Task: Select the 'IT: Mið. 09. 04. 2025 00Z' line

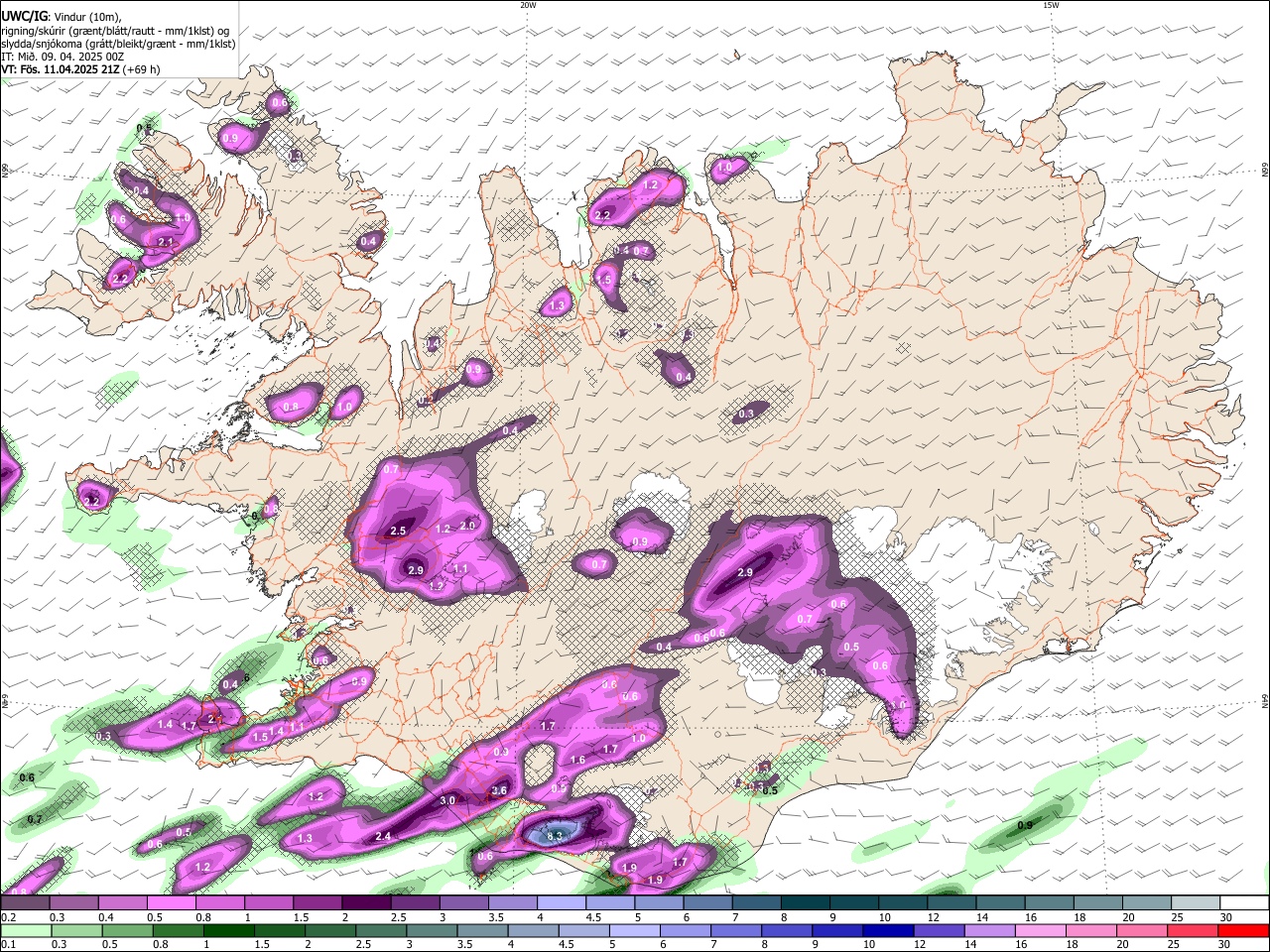Action: (63, 57)
